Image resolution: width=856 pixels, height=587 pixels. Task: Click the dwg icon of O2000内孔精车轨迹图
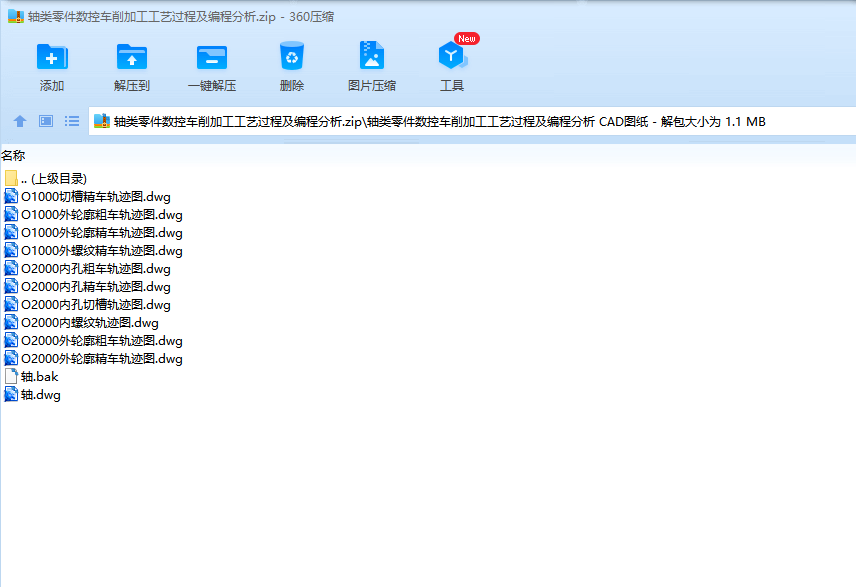click(x=11, y=287)
